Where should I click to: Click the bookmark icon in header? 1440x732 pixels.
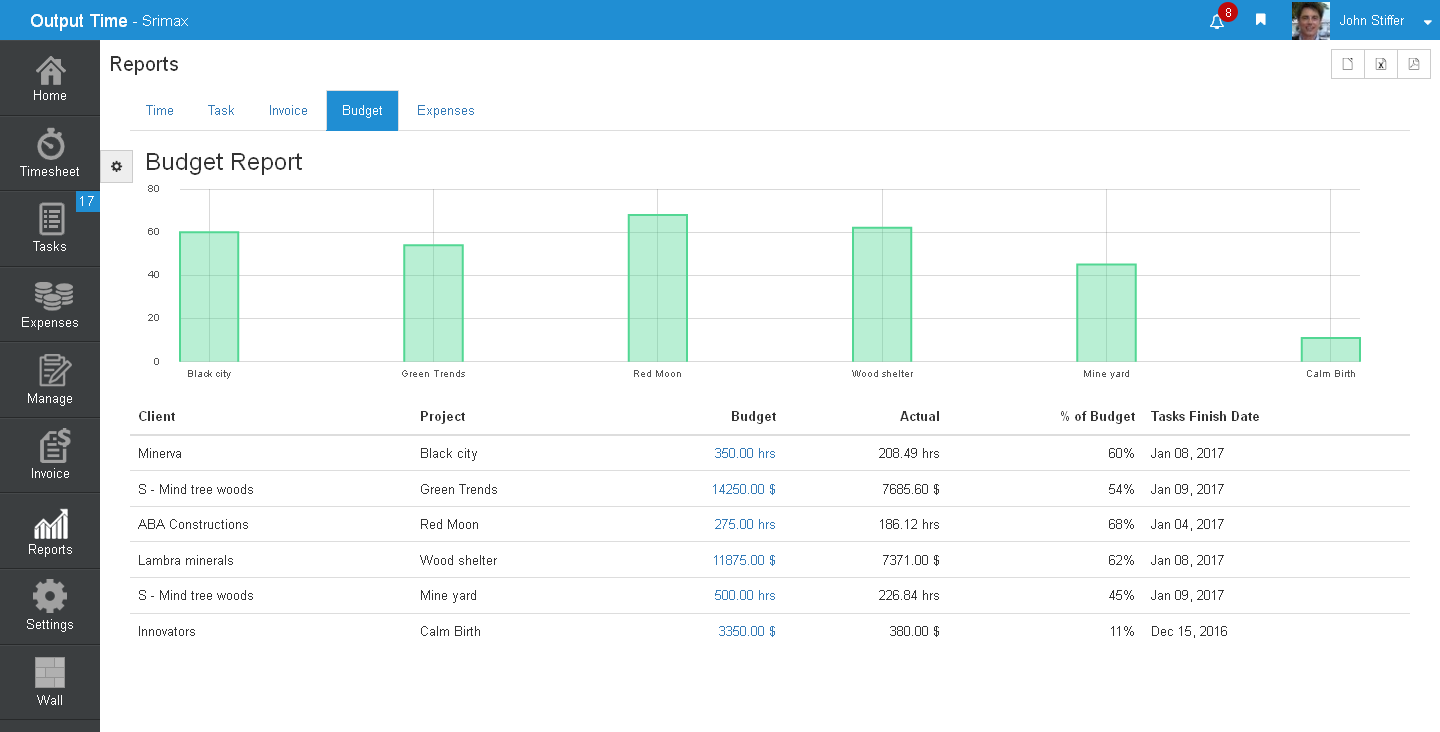(1261, 20)
